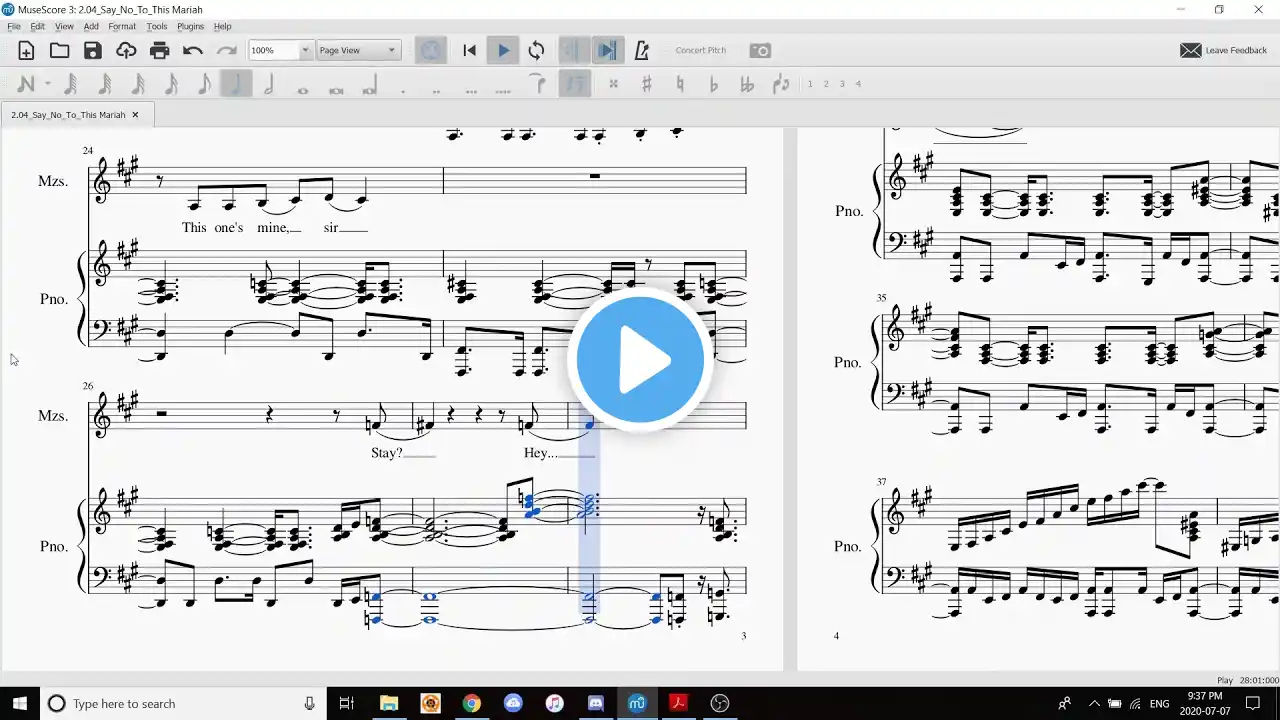
Task: Toggle note input mode
Action: [26, 84]
